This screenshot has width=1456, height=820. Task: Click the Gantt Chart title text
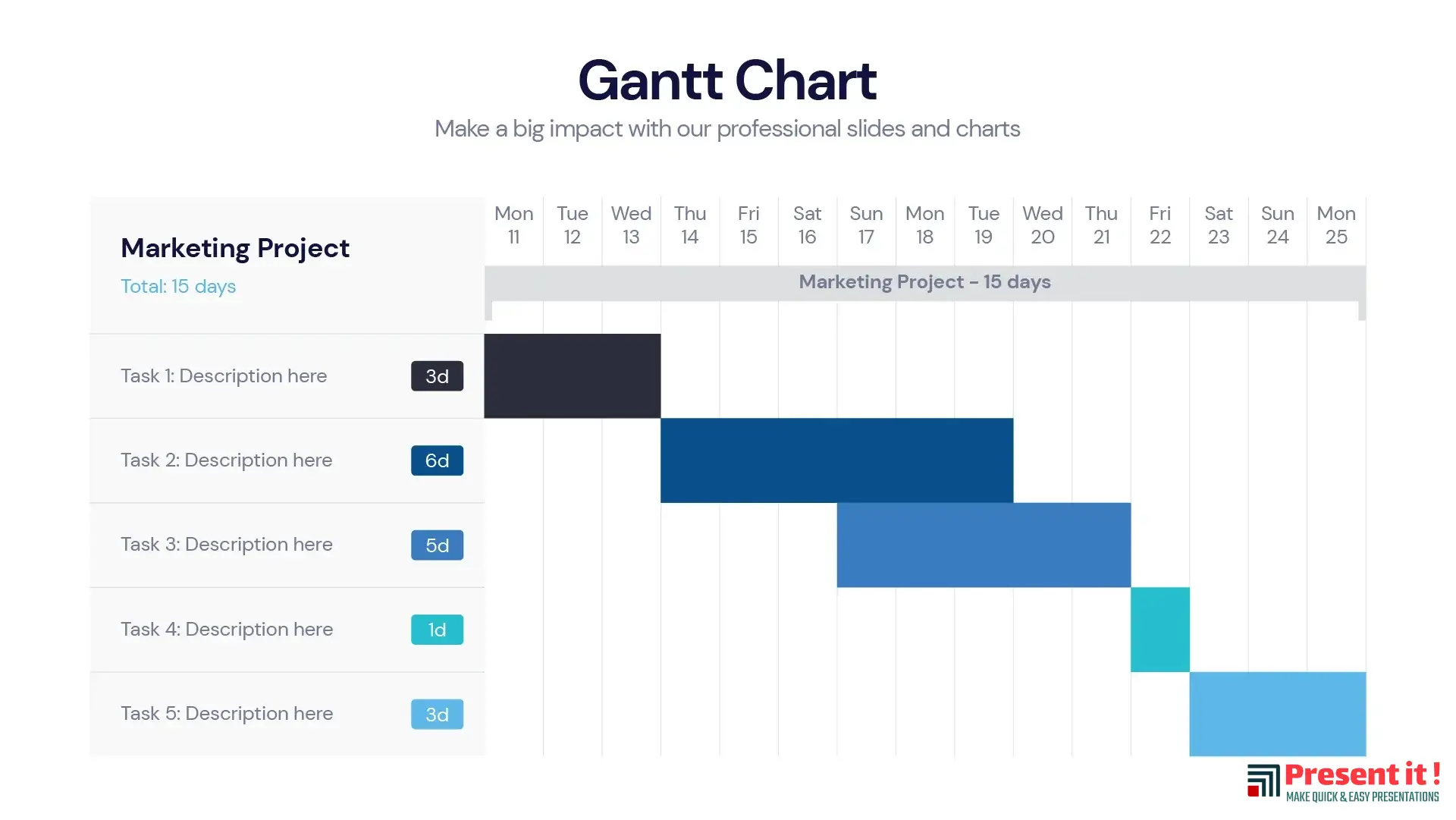pyautogui.click(x=727, y=80)
